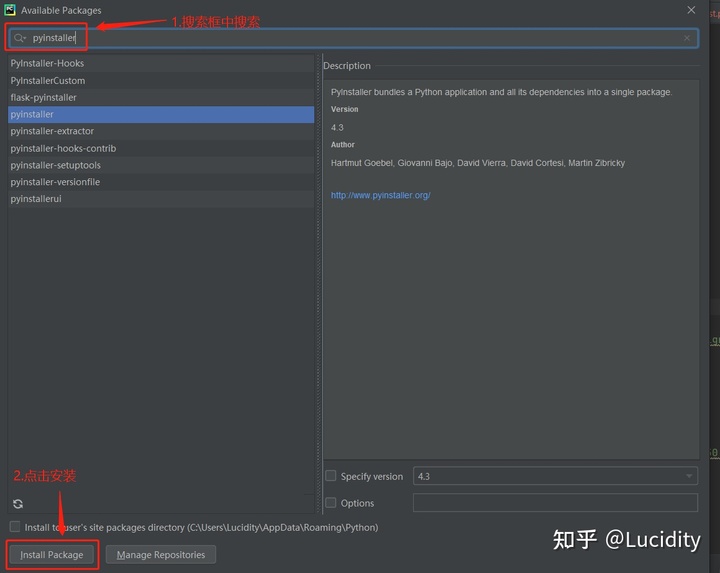Select PyInstaller-Hooks in the package list
720x573 pixels.
[161, 63]
